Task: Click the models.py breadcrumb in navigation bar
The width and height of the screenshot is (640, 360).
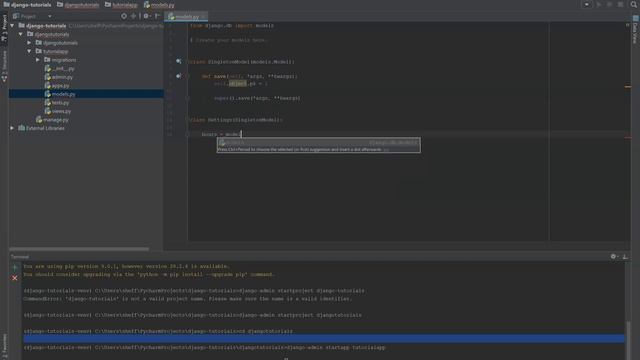Action: (x=159, y=5)
